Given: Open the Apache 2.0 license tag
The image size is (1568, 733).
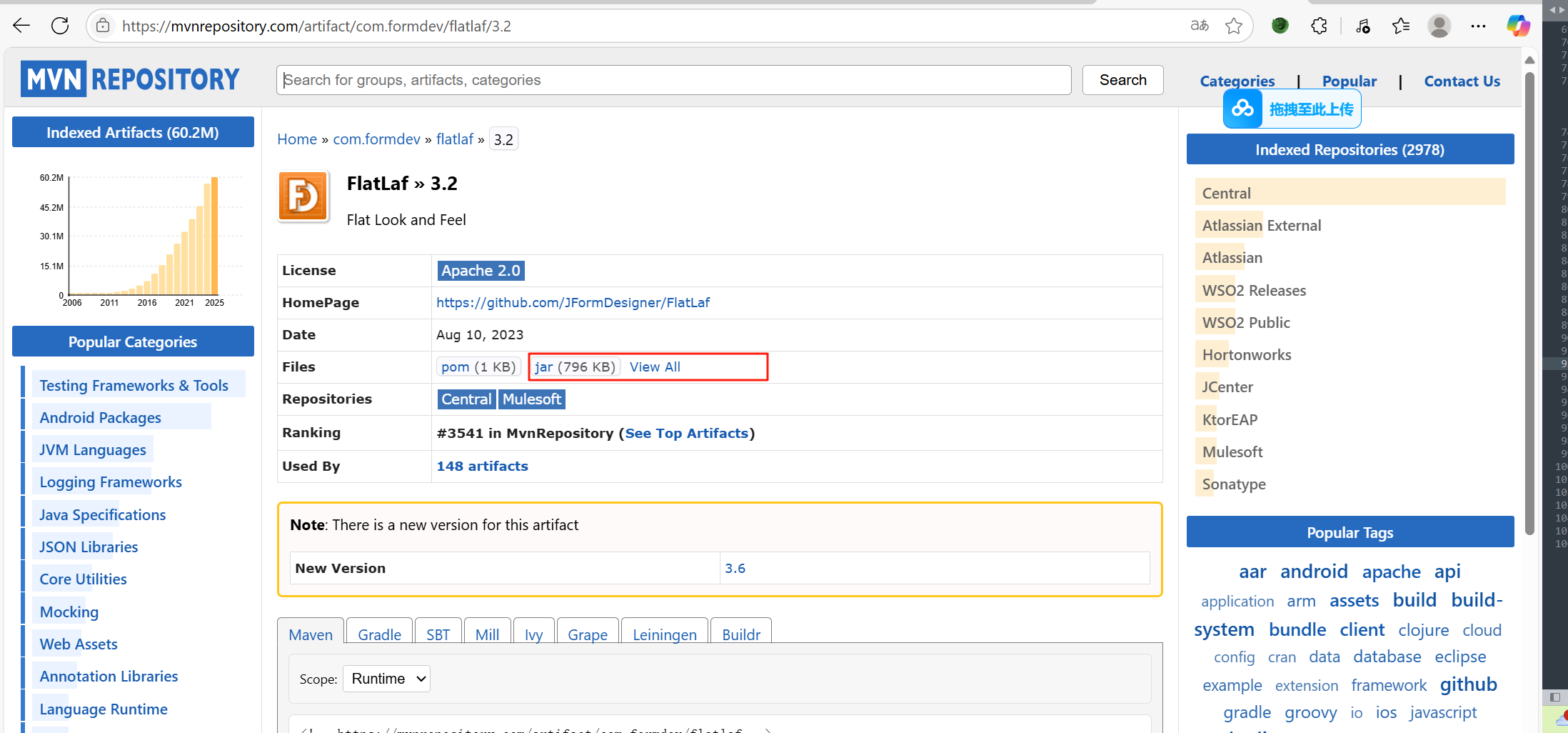Looking at the screenshot, I should (481, 271).
